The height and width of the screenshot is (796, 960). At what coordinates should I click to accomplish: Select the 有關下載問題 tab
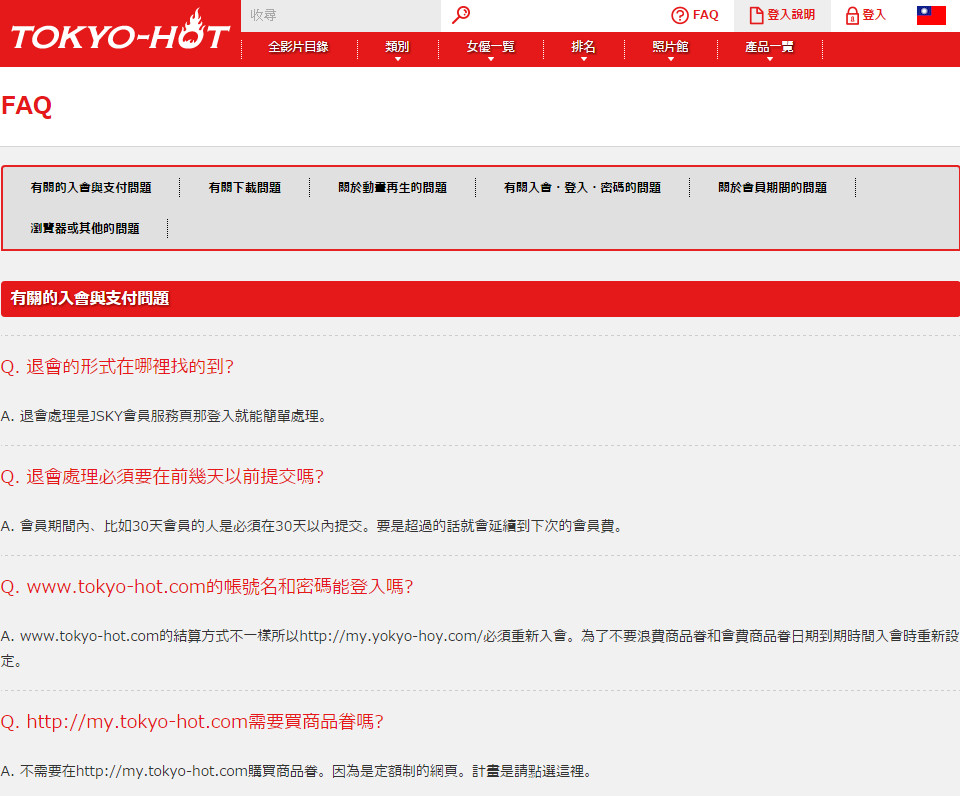click(x=245, y=188)
